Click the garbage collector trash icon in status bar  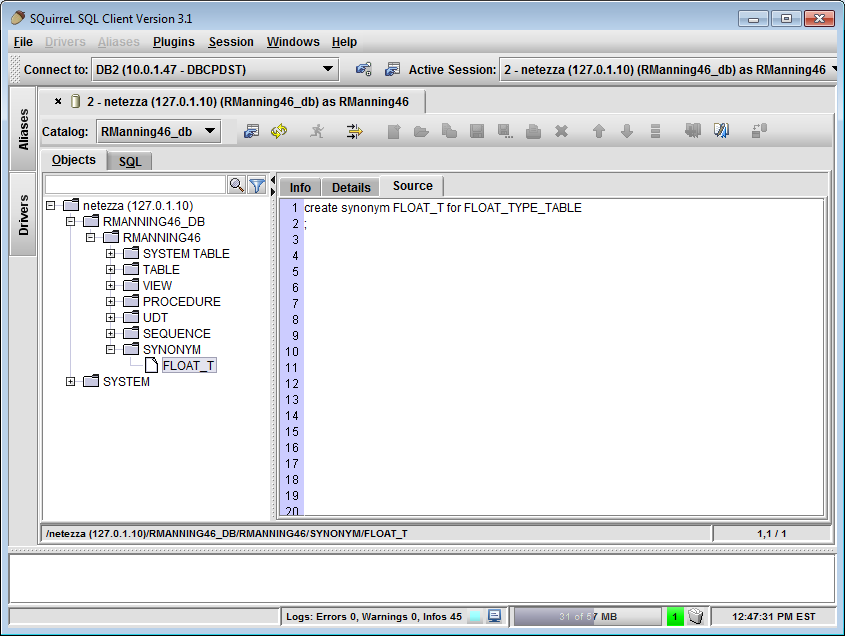[x=697, y=616]
